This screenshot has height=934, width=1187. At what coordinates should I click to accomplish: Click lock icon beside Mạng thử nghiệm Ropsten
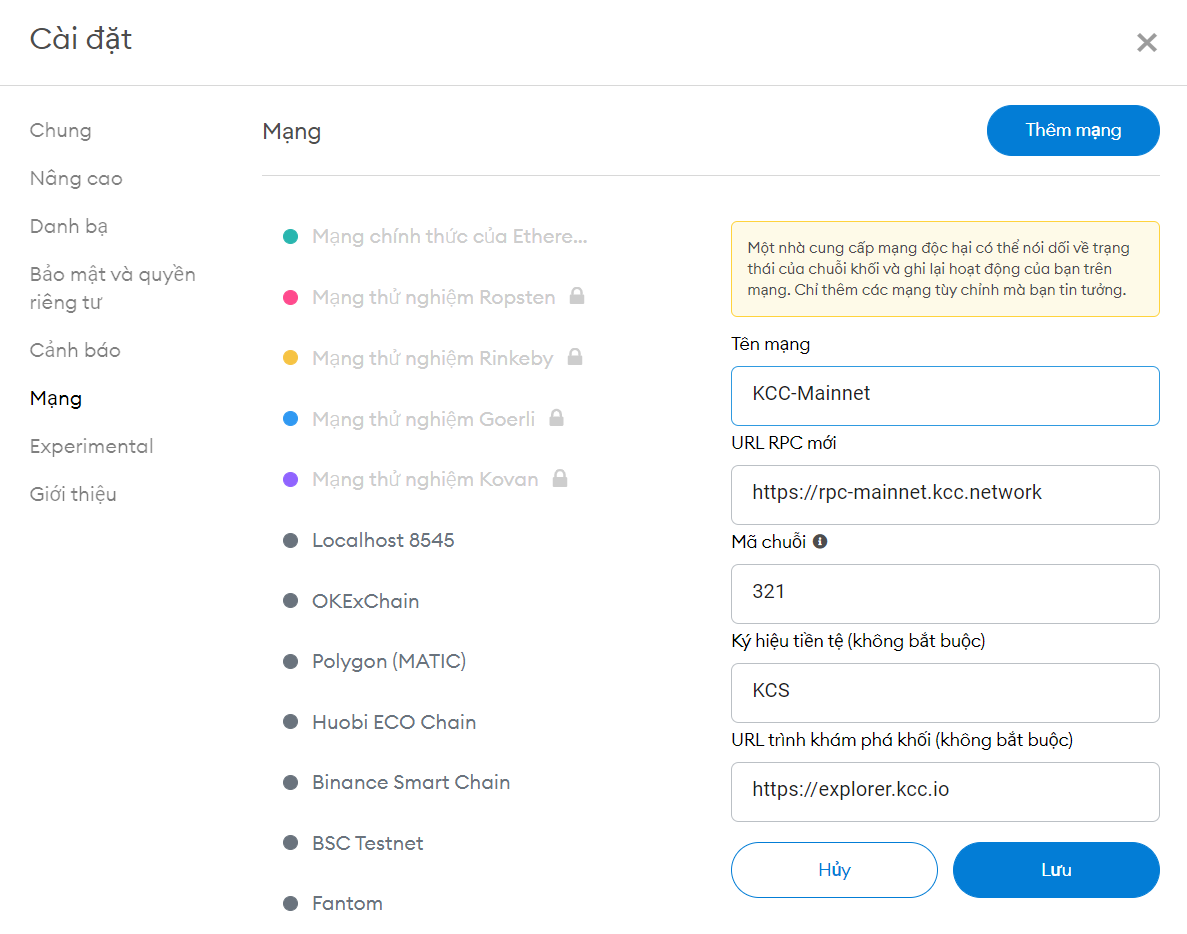(577, 296)
